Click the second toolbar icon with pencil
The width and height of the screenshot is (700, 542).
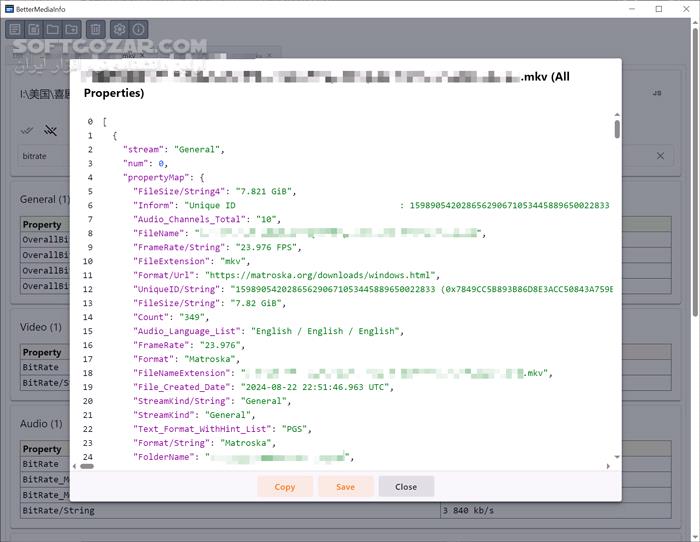[x=34, y=30]
